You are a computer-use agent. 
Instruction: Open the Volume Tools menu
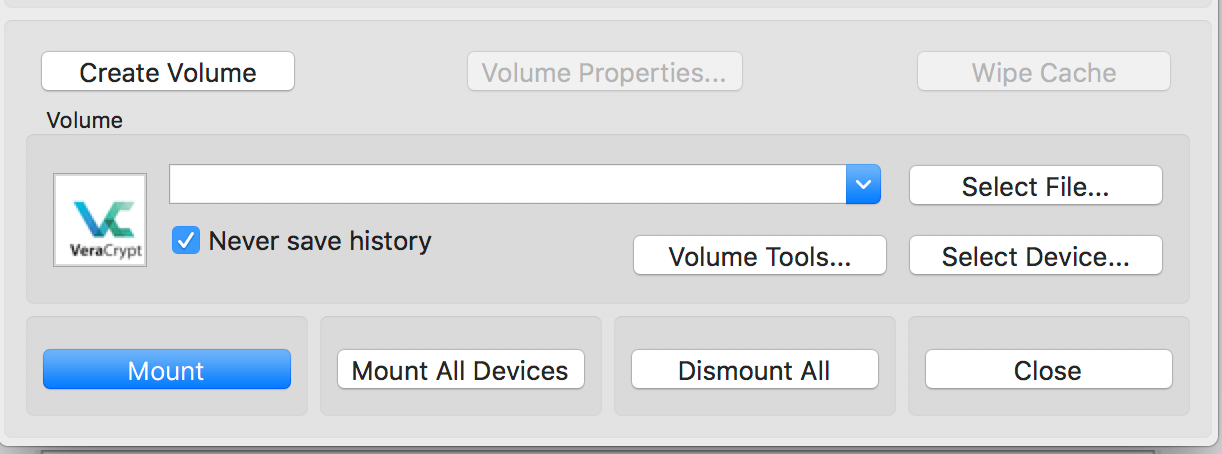759,256
